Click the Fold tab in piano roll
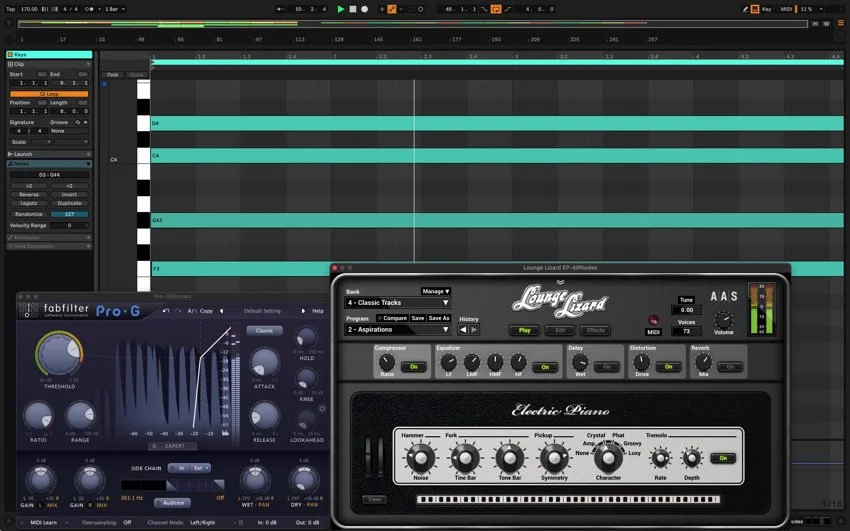 113,75
